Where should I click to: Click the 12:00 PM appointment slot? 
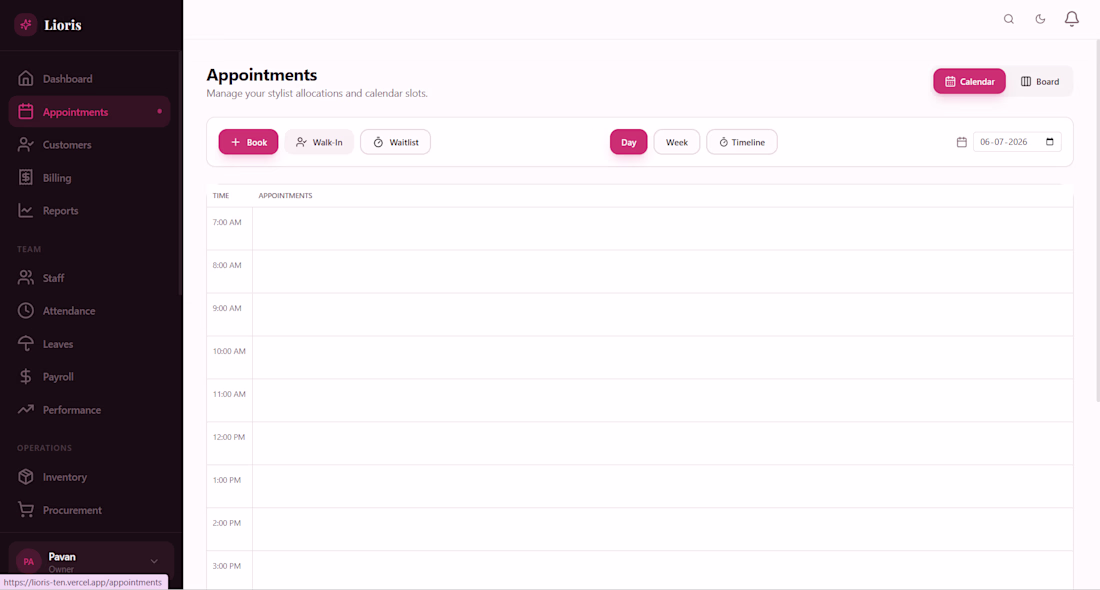[662, 443]
